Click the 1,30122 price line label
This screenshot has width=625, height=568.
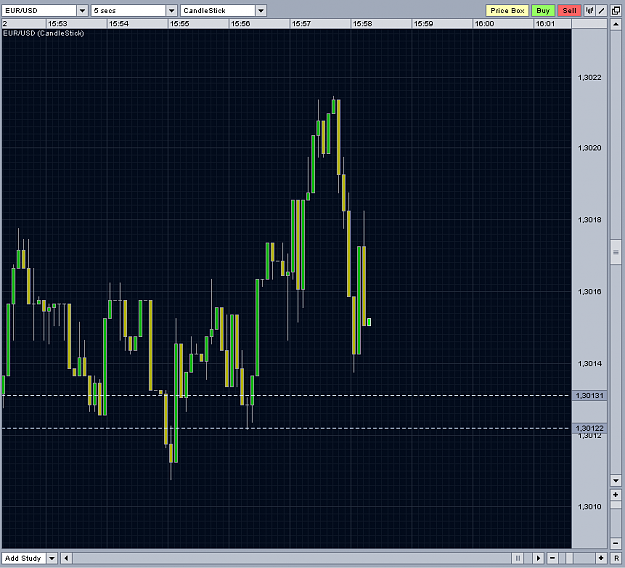590,428
